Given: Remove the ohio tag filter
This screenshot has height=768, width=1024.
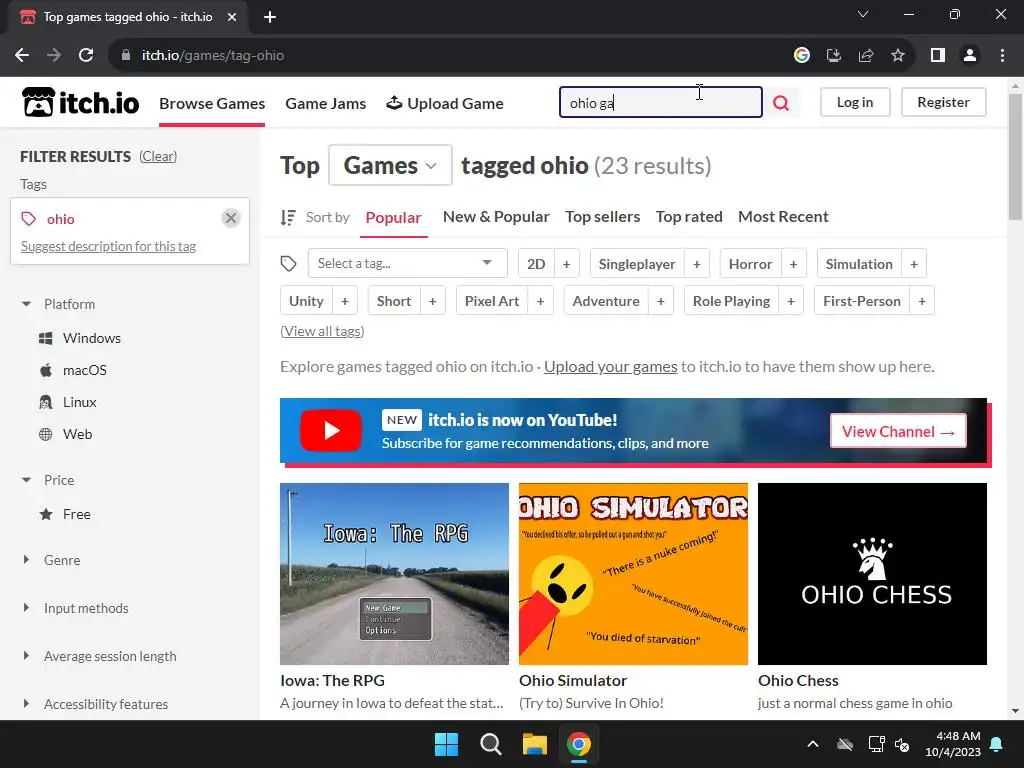Looking at the screenshot, I should pyautogui.click(x=231, y=217).
